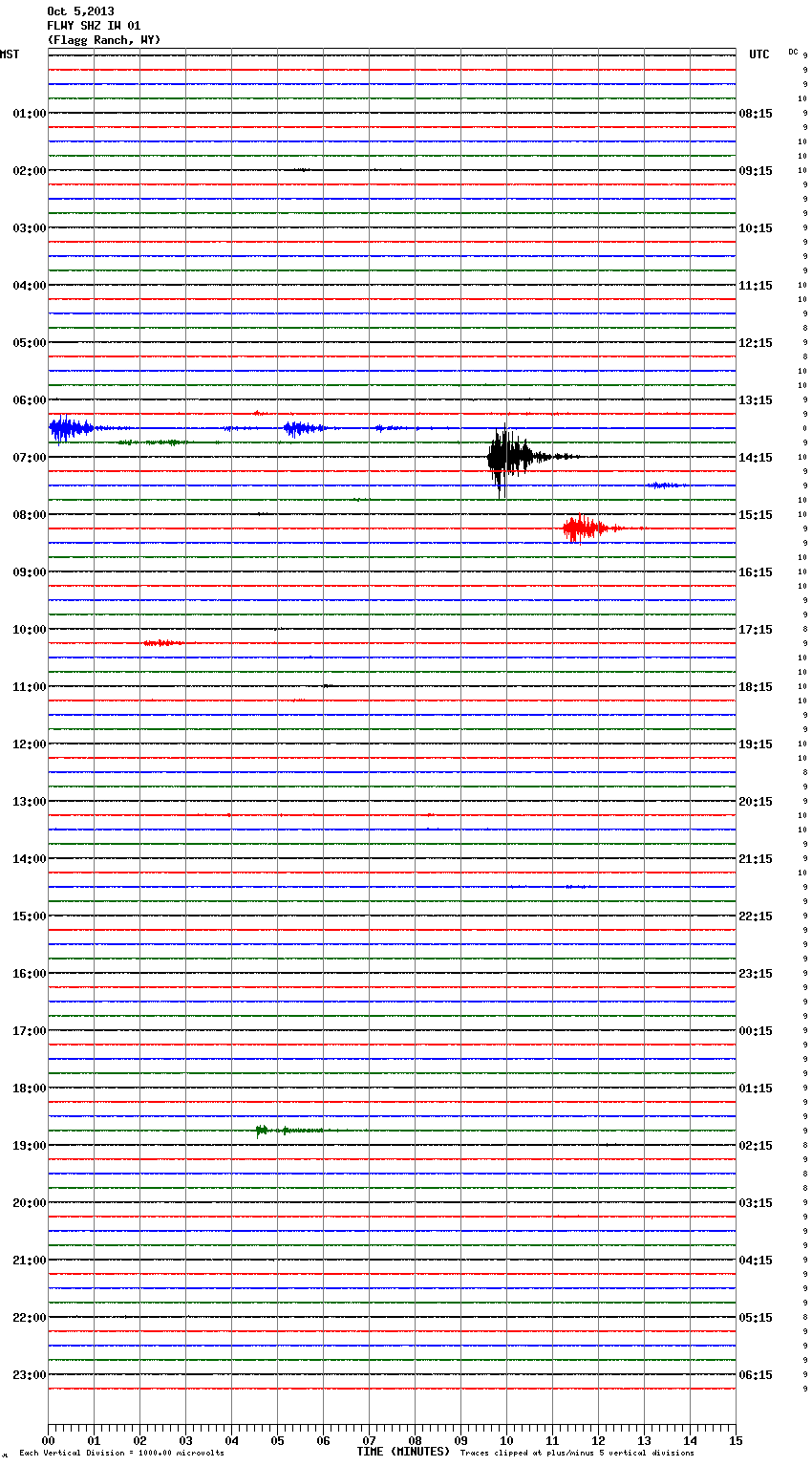Select the 15:00 MST row label

(x=29, y=916)
